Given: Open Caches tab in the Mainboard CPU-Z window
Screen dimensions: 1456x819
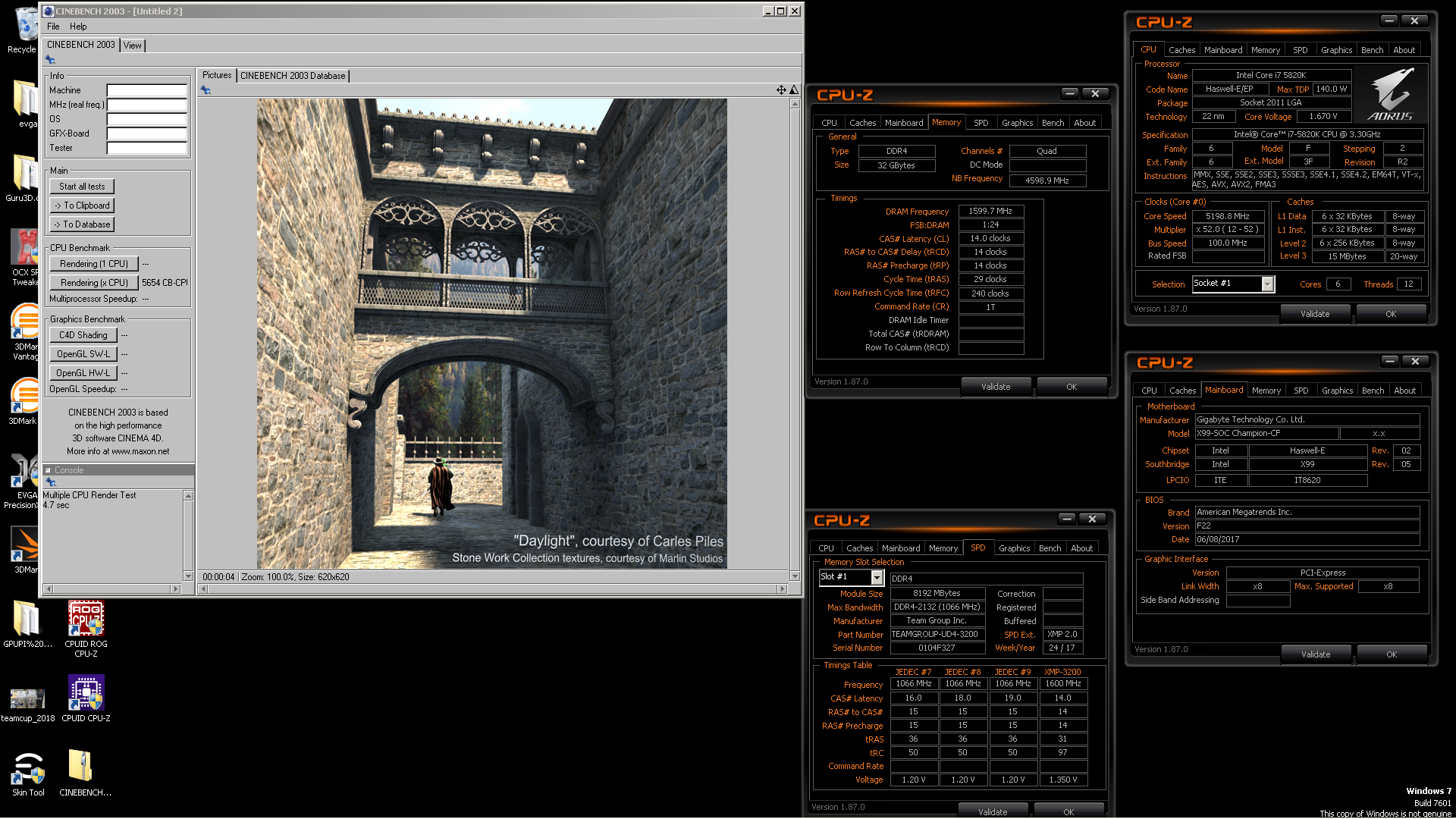Looking at the screenshot, I should click(1182, 391).
